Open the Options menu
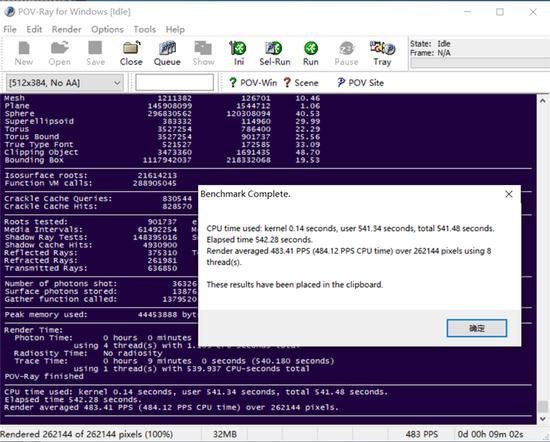The height and width of the screenshot is (442, 550). pos(107,29)
